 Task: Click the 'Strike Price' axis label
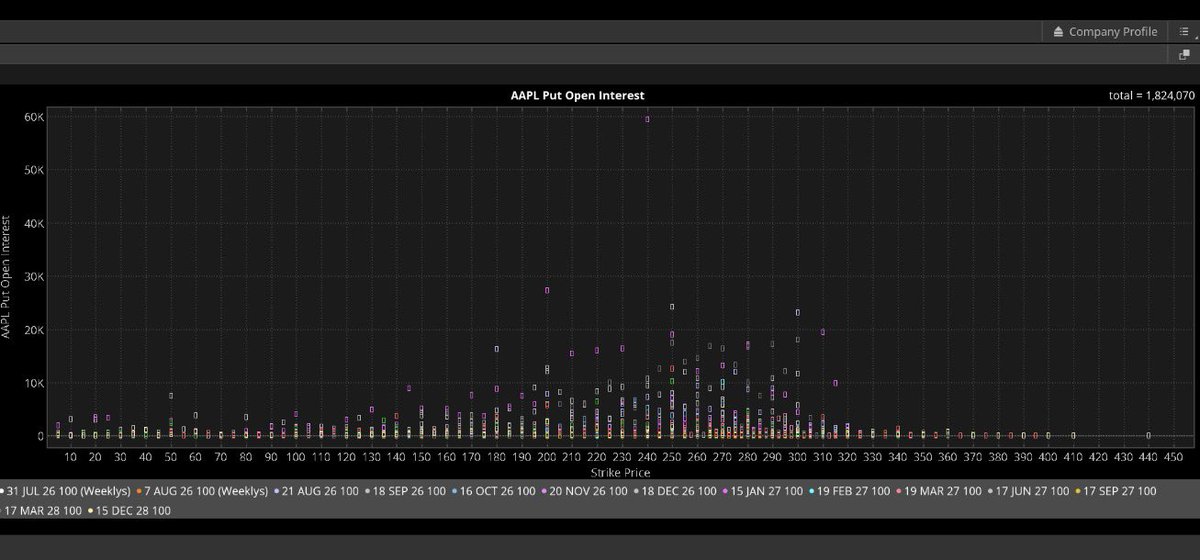coord(620,472)
